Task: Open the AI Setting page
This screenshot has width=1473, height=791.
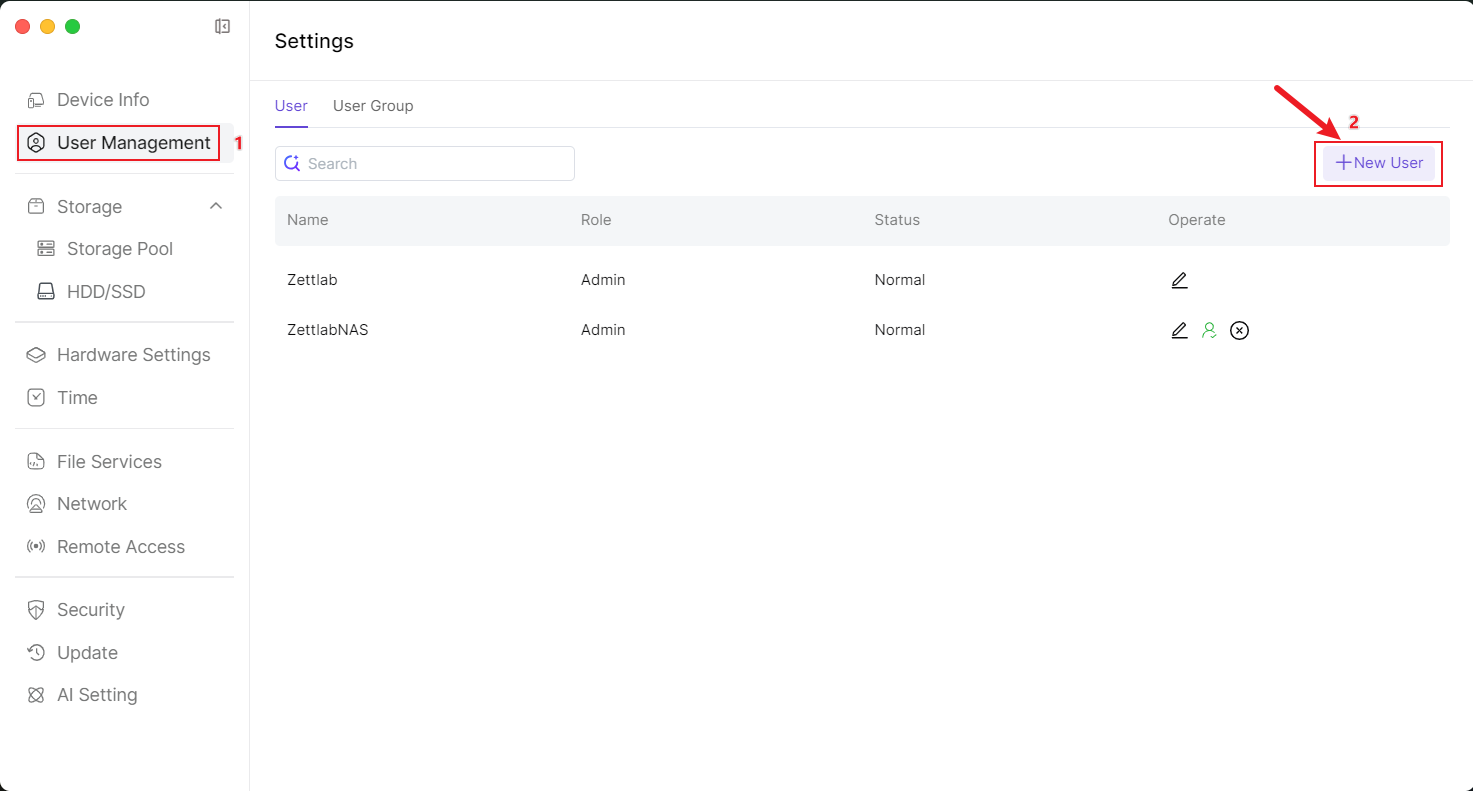Action: tap(97, 695)
